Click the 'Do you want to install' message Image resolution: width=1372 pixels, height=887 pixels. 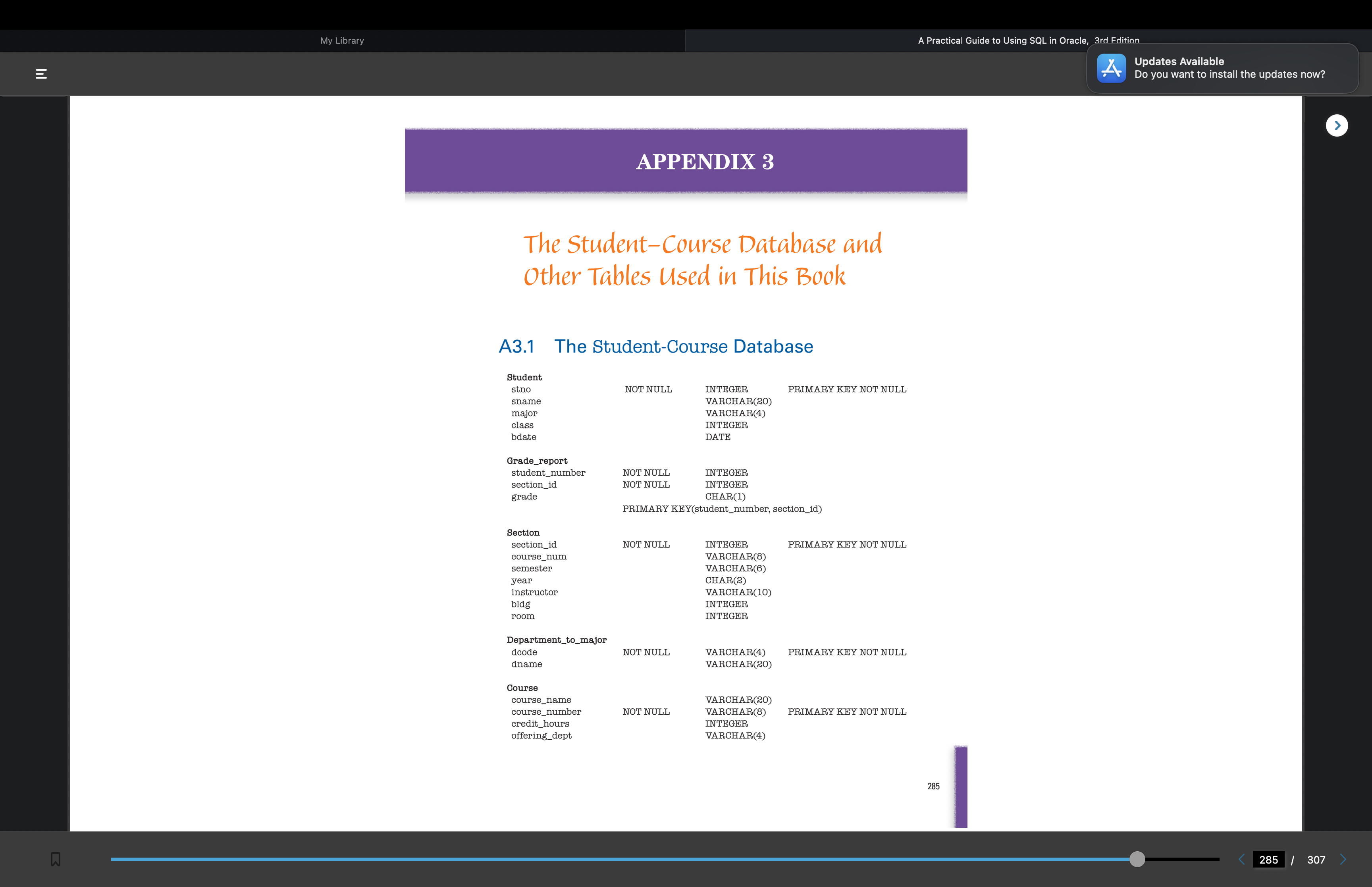click(x=1229, y=75)
